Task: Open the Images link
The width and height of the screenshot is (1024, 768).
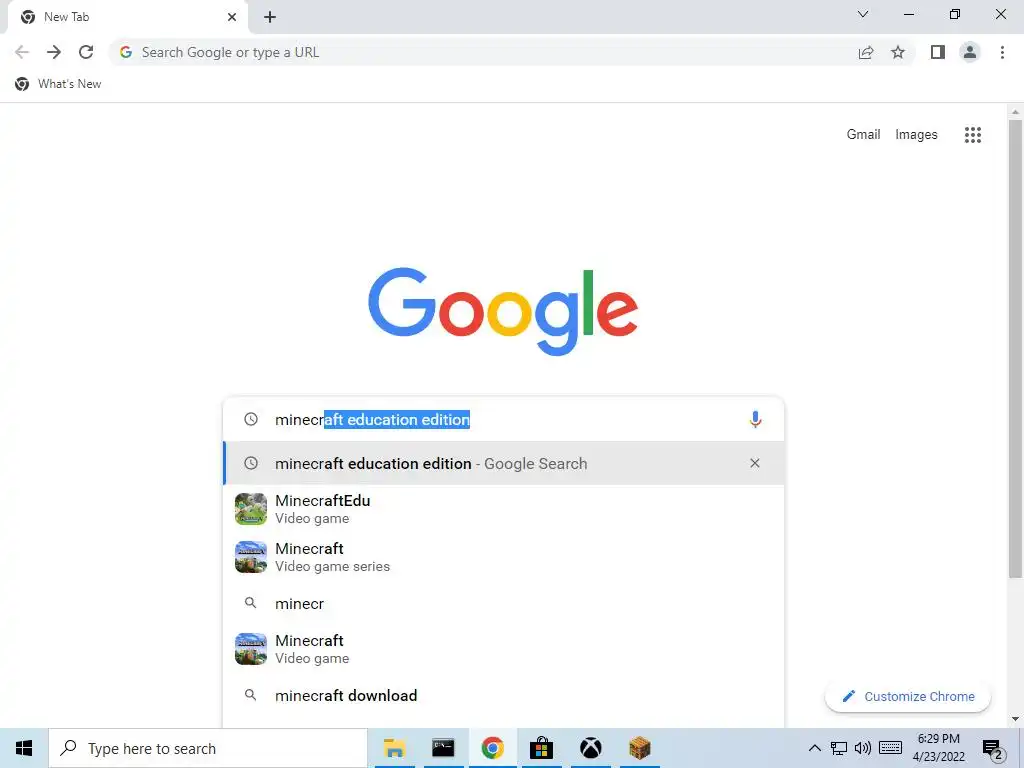Action: pos(916,135)
